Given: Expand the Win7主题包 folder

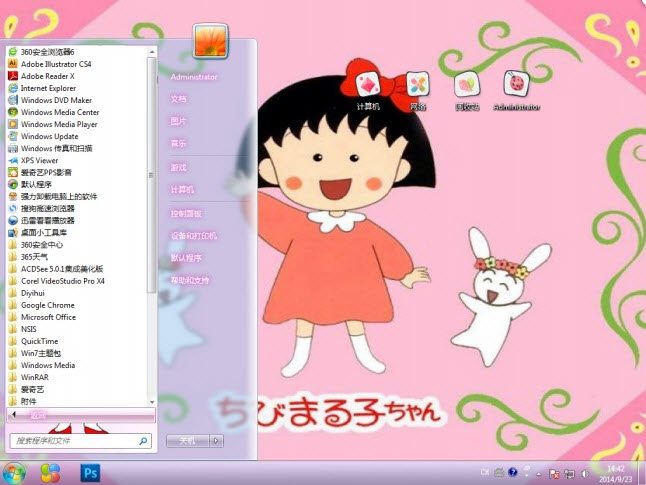Looking at the screenshot, I should click(x=35, y=353).
